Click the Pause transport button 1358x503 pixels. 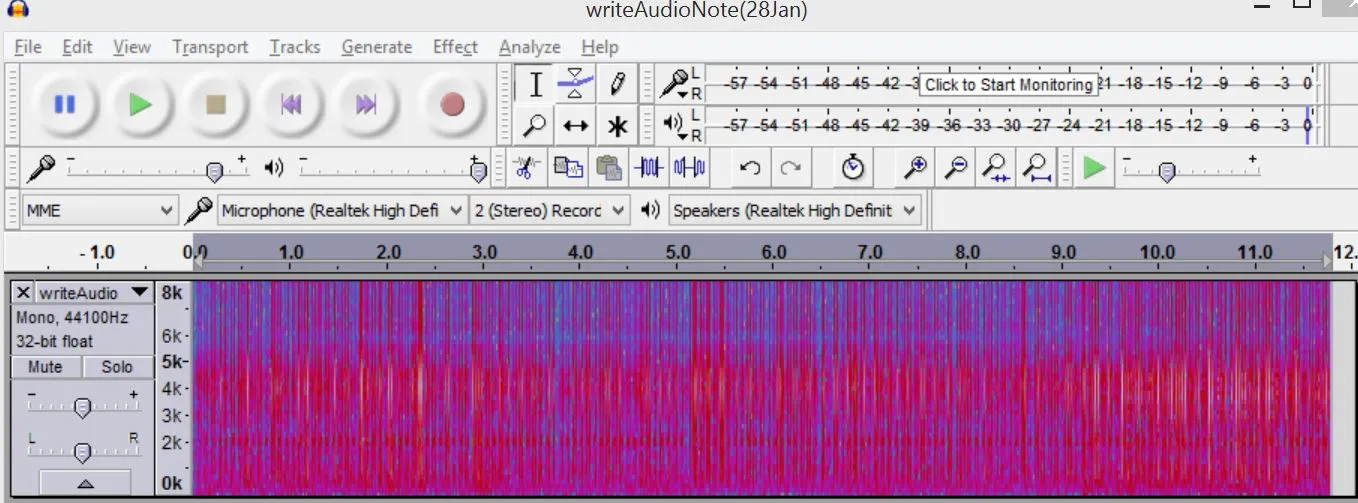(65, 104)
